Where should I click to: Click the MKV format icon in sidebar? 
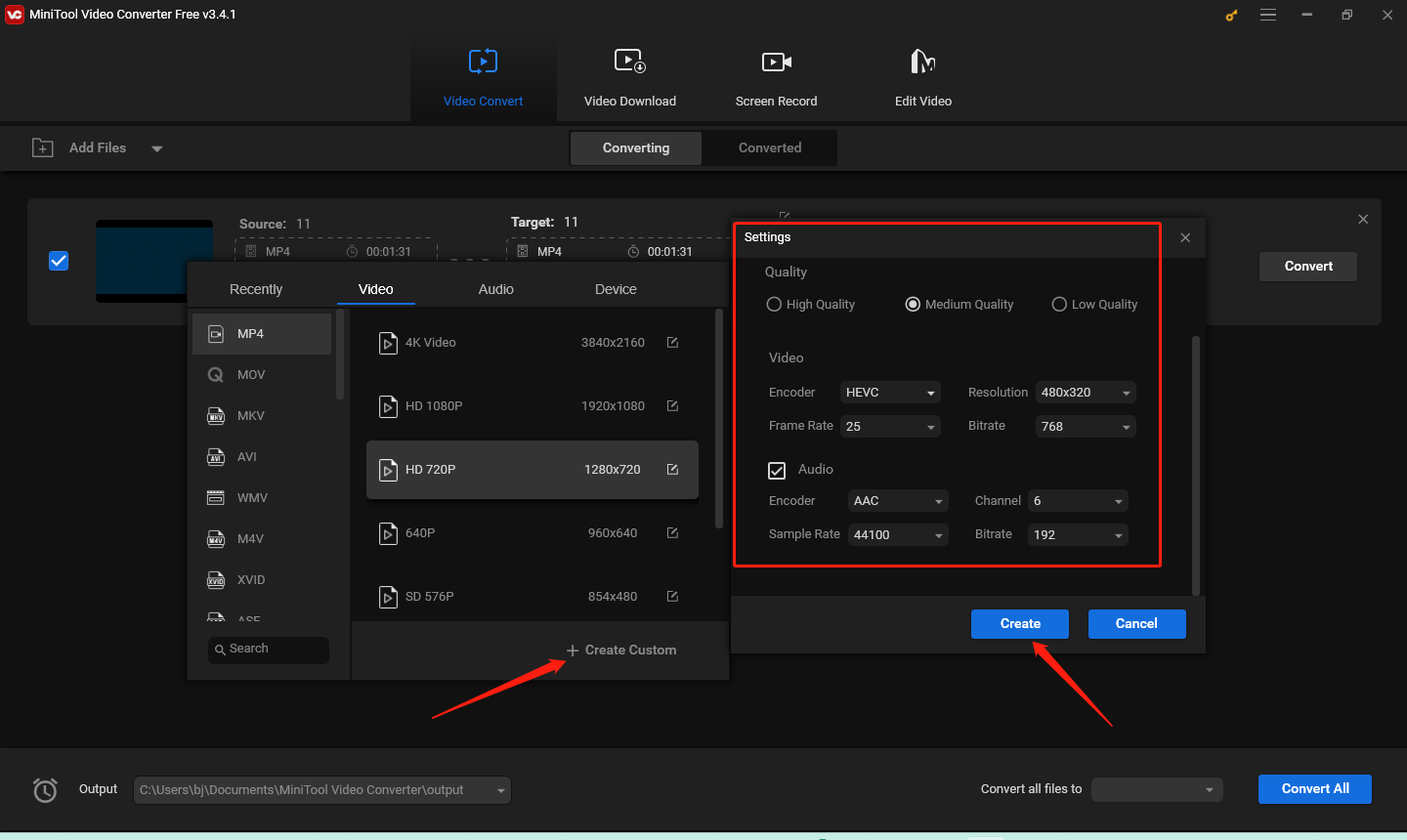click(x=216, y=416)
